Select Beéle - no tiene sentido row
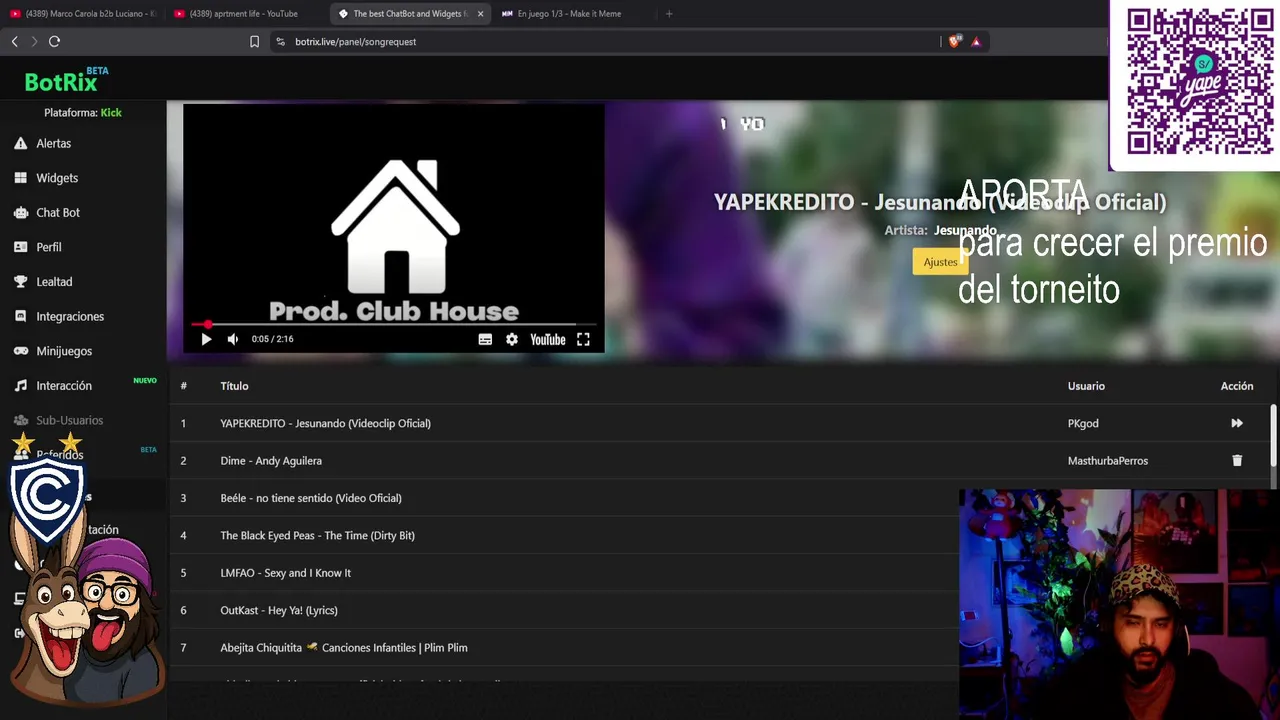This screenshot has height=720, width=1280. [564, 498]
